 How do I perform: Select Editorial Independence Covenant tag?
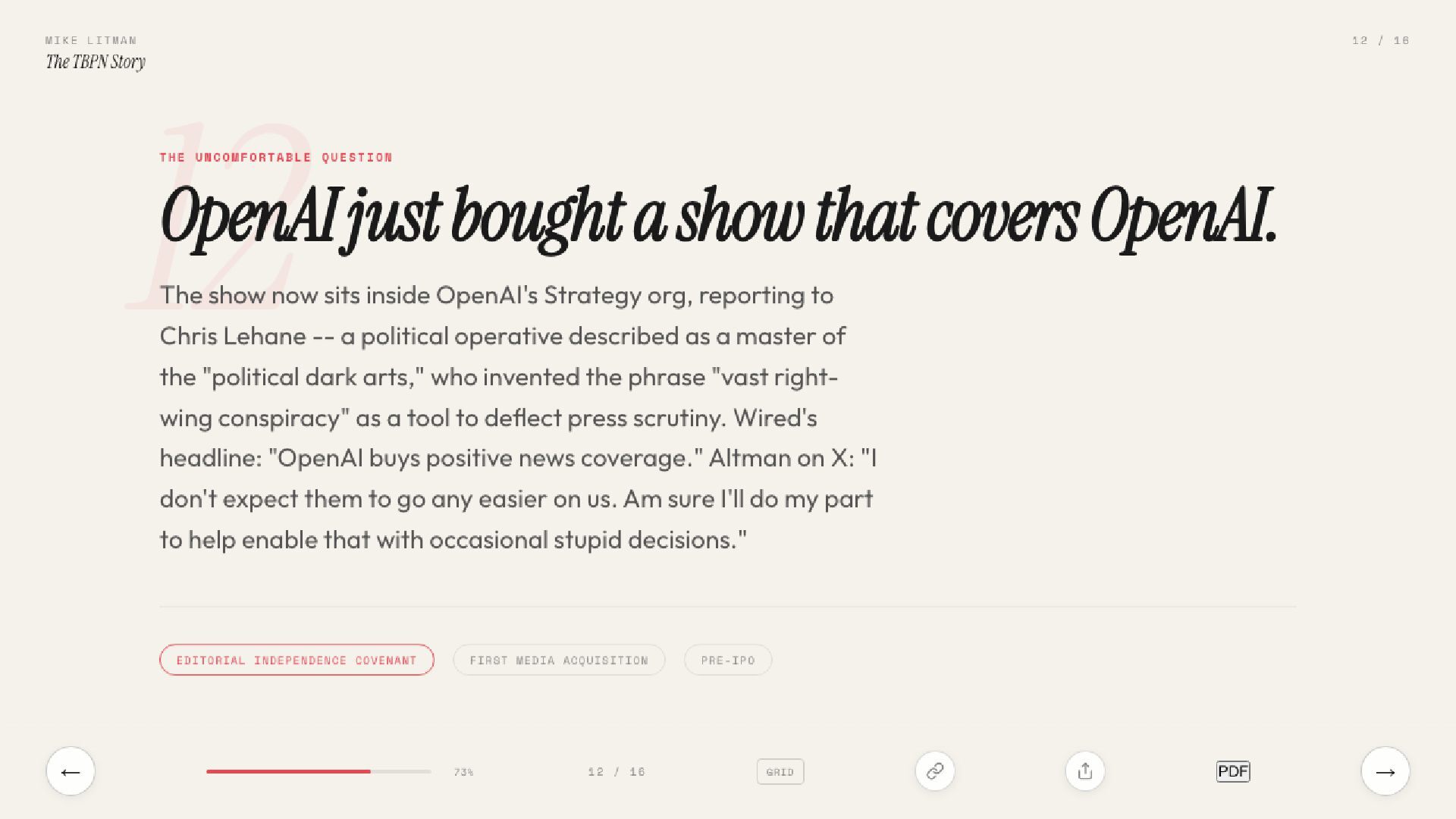(297, 660)
